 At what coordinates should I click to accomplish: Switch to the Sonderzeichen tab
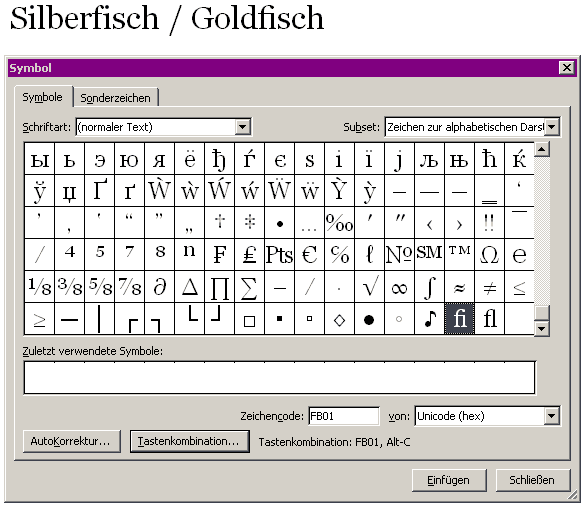pos(115,98)
